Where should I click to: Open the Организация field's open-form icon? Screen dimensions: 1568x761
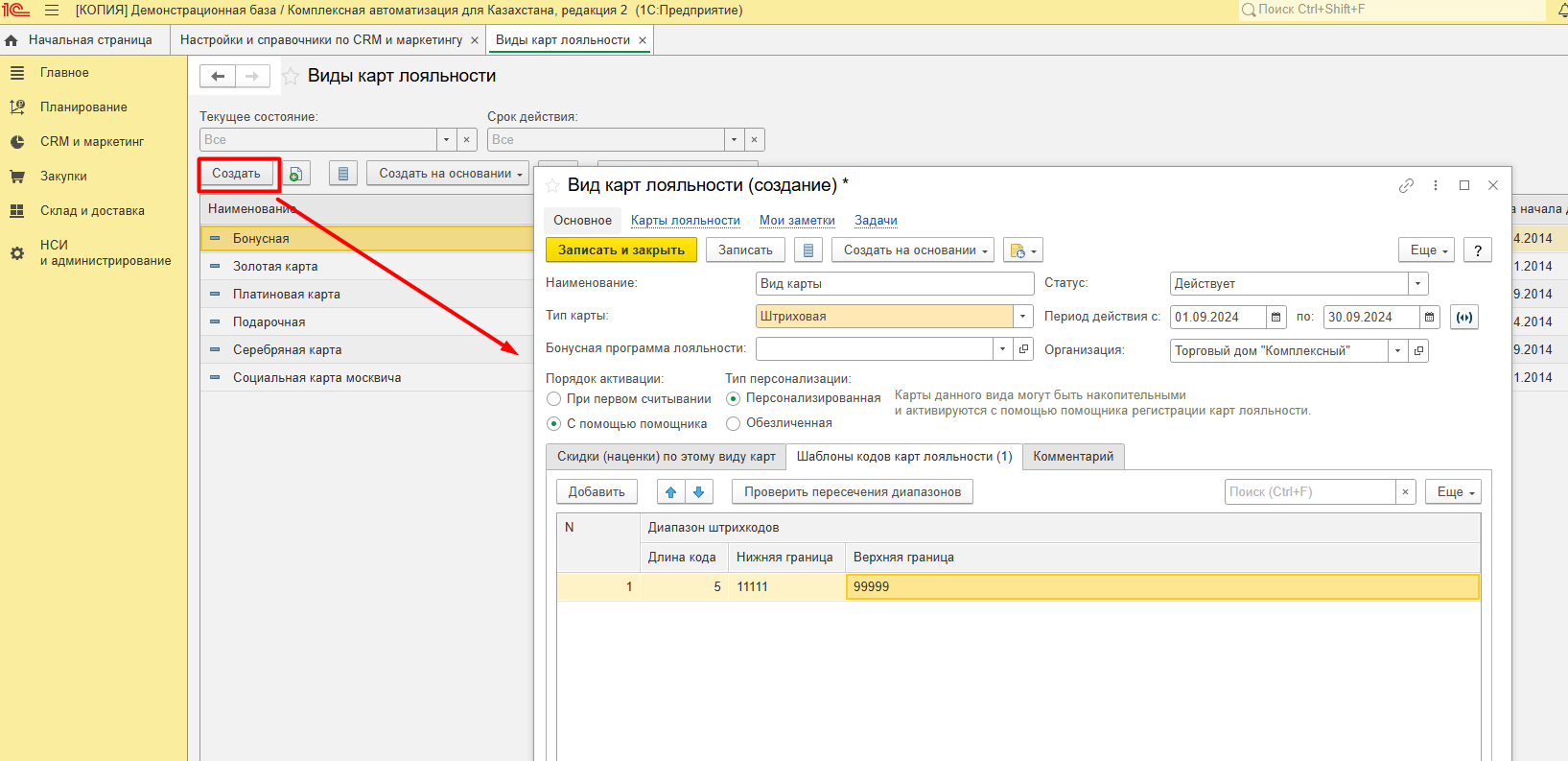1419,350
